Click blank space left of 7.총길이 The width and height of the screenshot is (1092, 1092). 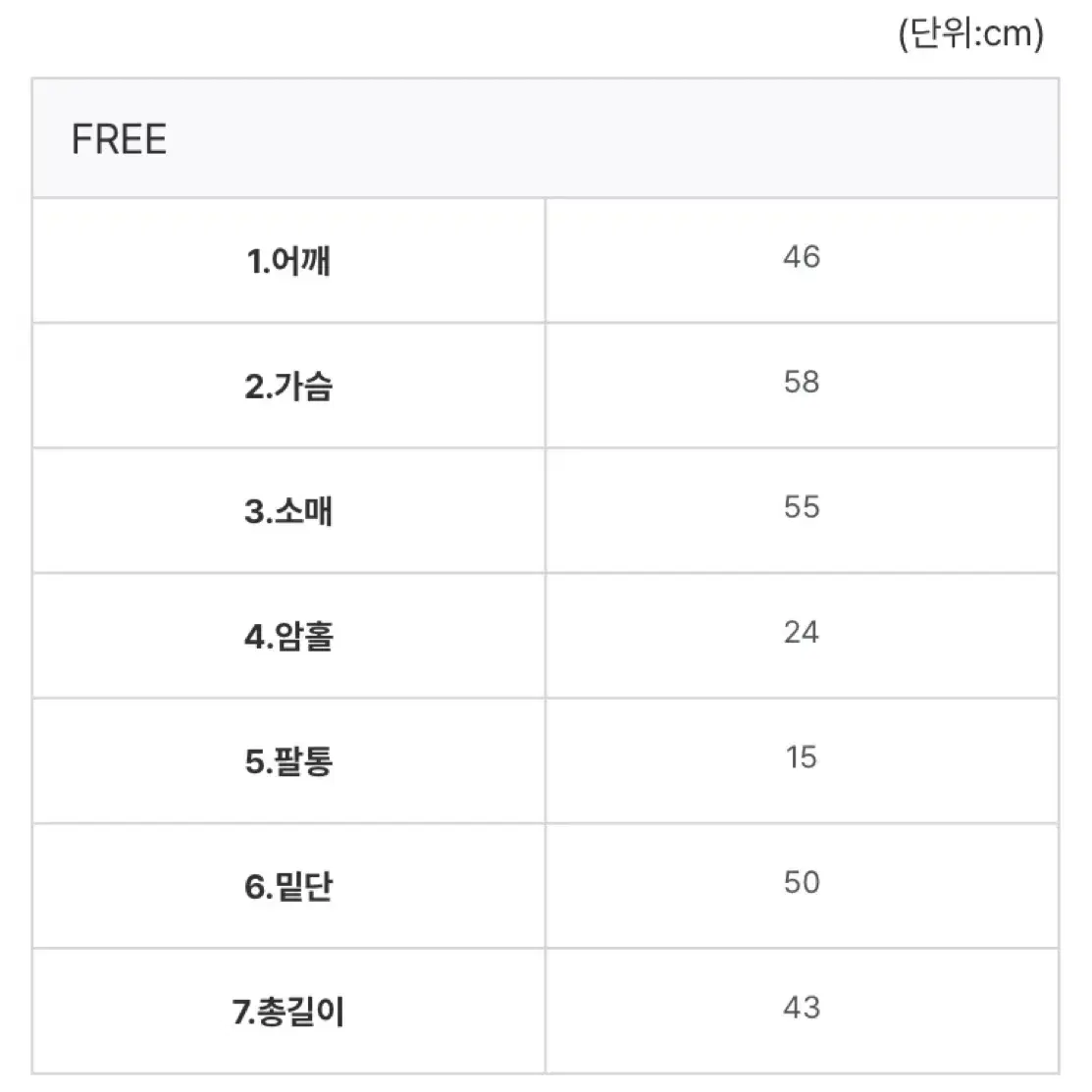[x=132, y=1012]
